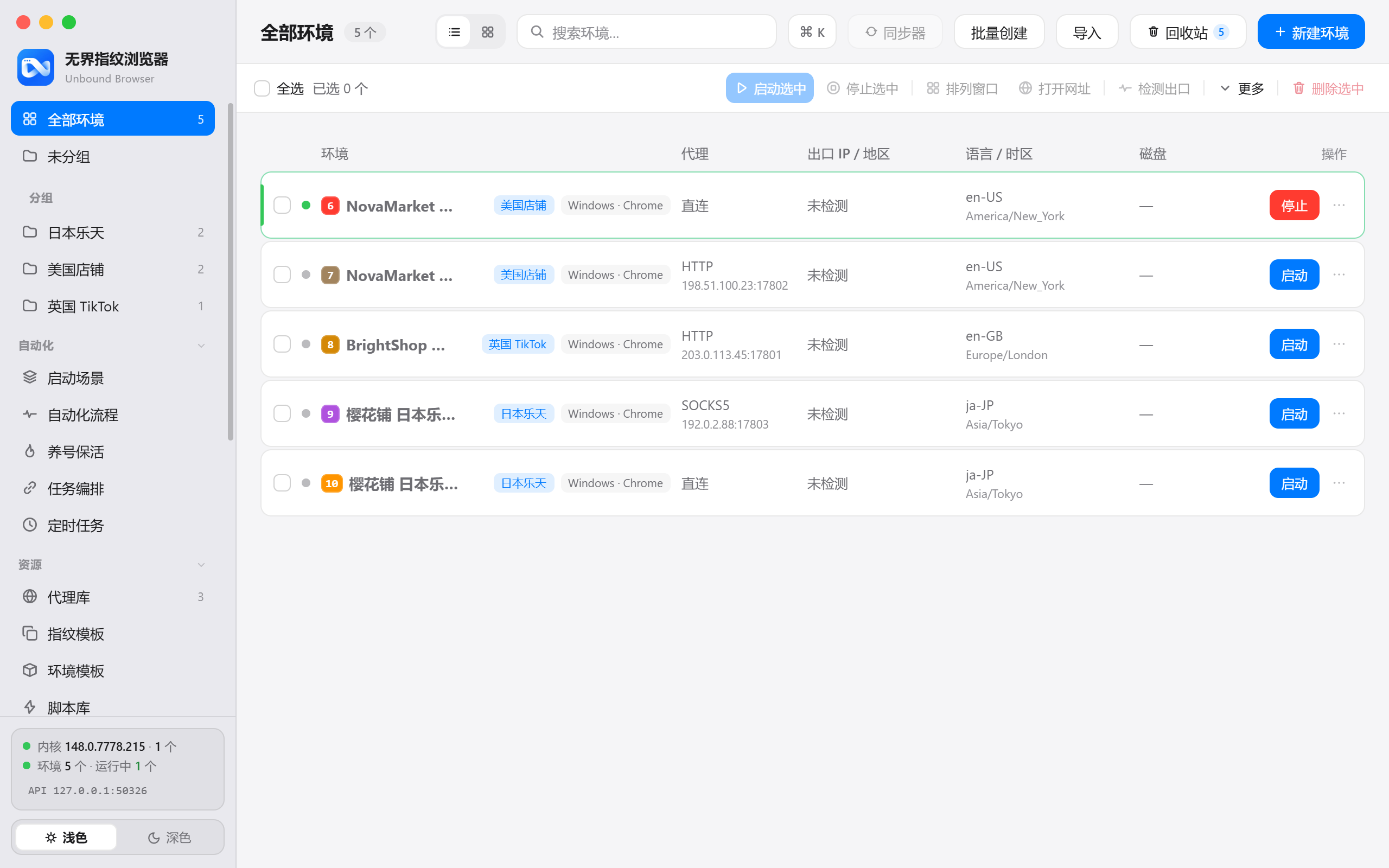Click the 英国 TikTok tag on BrightShop row
1389x868 pixels.
(517, 344)
